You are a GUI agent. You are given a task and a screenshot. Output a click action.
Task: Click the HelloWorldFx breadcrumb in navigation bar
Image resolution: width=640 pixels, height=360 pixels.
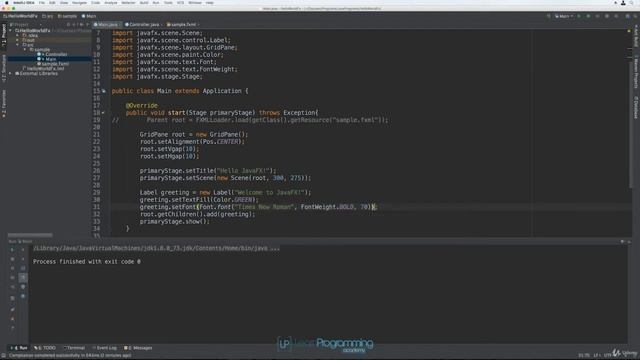pos(20,16)
